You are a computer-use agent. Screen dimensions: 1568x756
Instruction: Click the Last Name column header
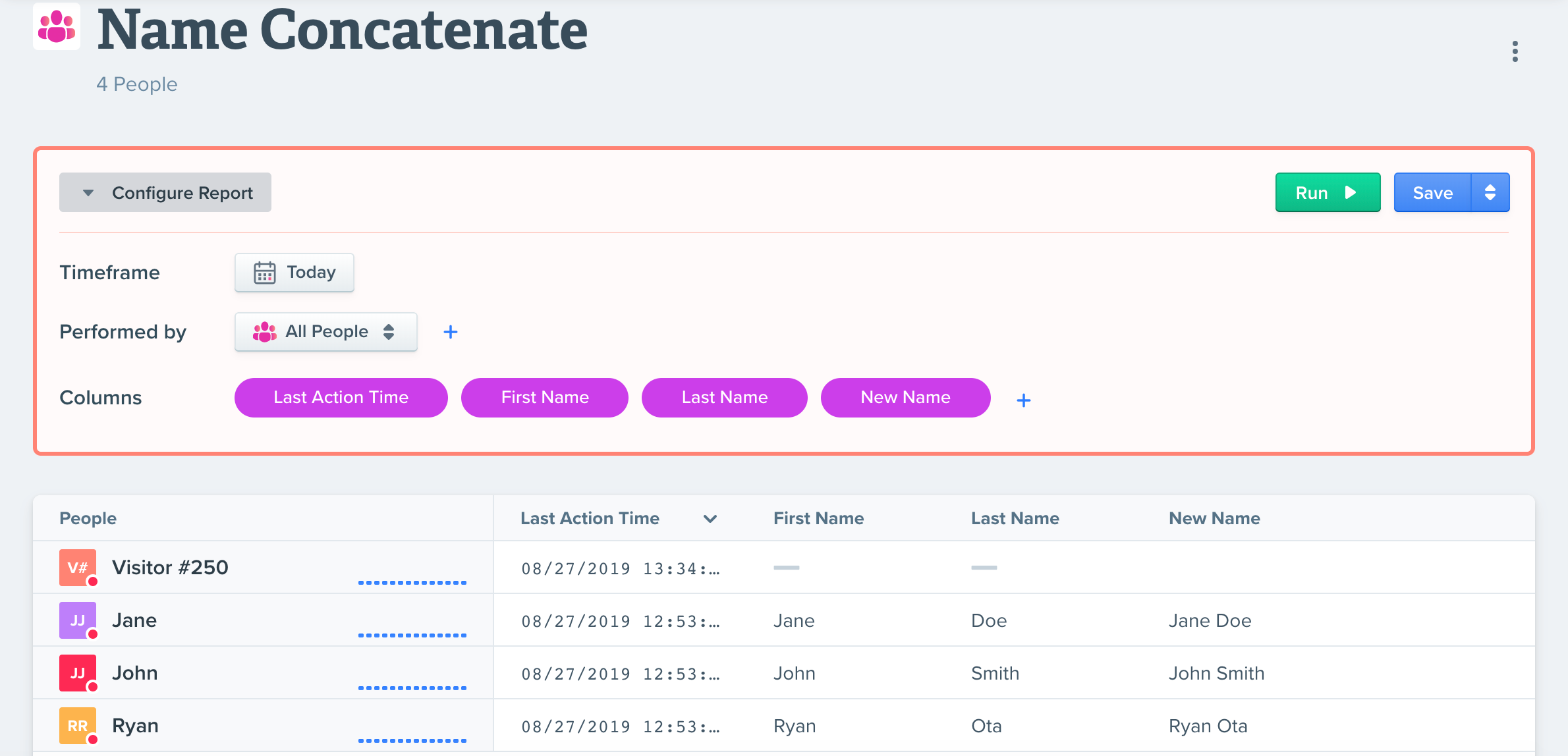point(1015,518)
